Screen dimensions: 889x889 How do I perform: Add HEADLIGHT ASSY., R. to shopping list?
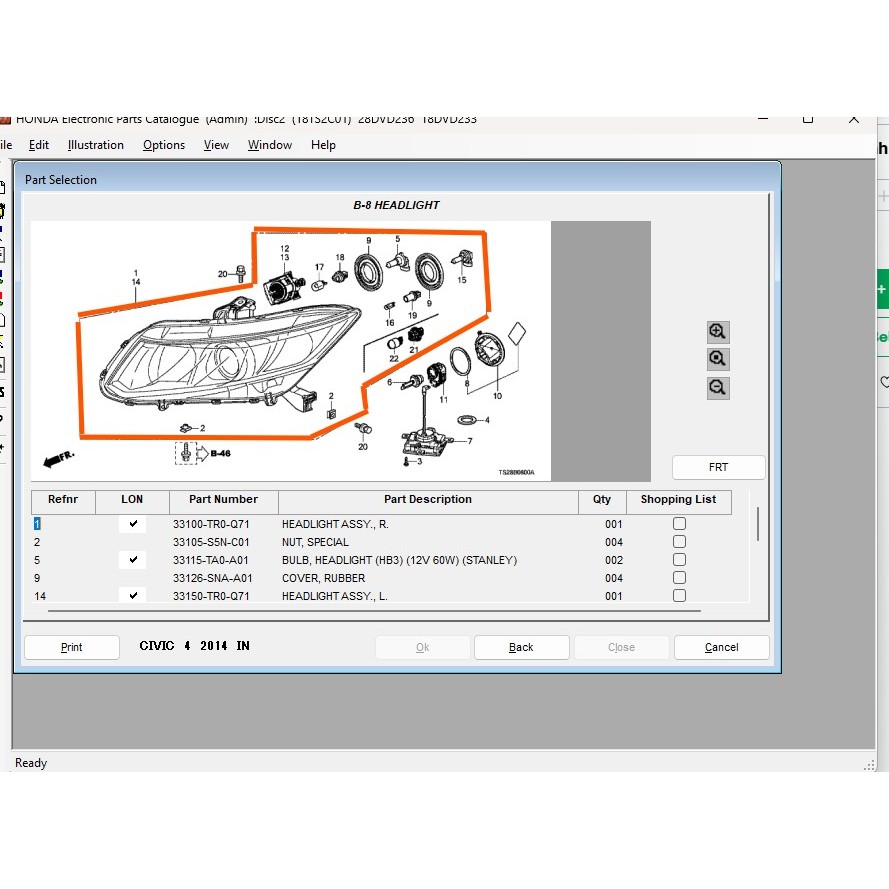679,524
